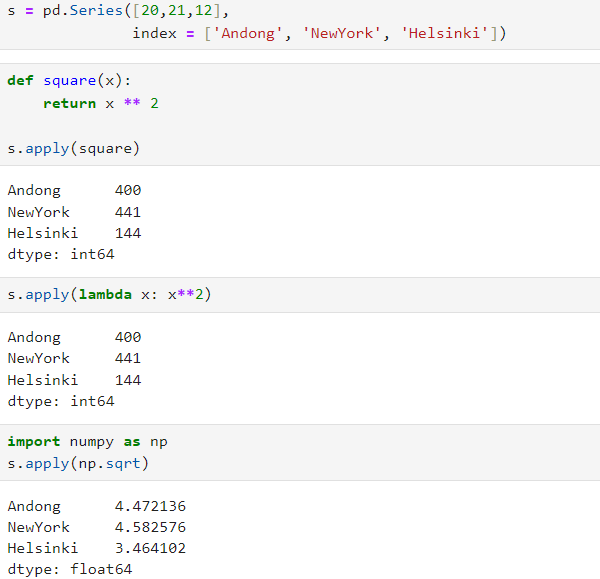Click 'dtype: float64' output text
The height and width of the screenshot is (579, 600).
pos(70,569)
